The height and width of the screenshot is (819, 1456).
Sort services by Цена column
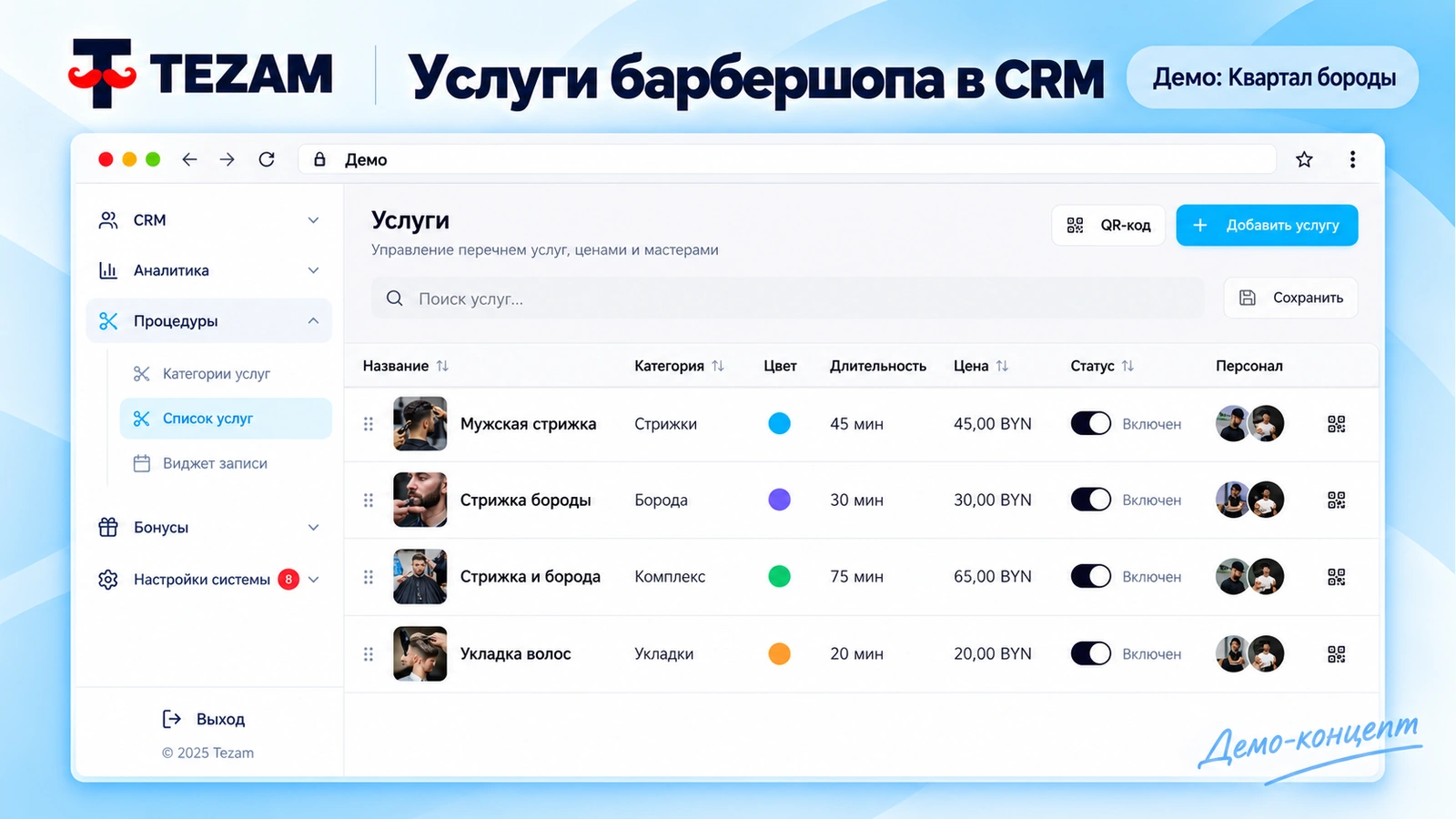[x=1002, y=366]
